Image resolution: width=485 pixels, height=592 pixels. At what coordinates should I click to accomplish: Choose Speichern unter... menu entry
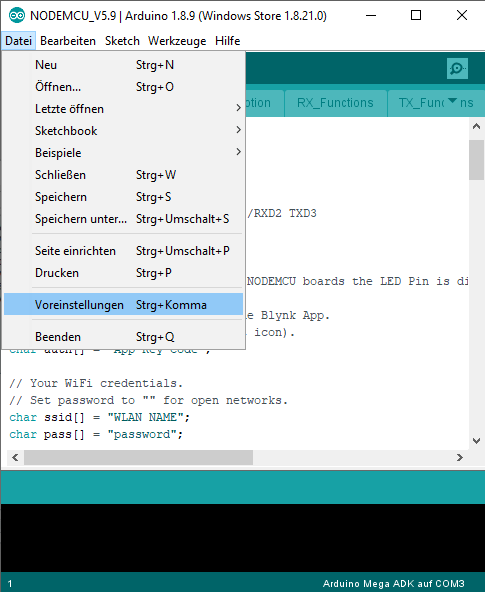(123, 219)
